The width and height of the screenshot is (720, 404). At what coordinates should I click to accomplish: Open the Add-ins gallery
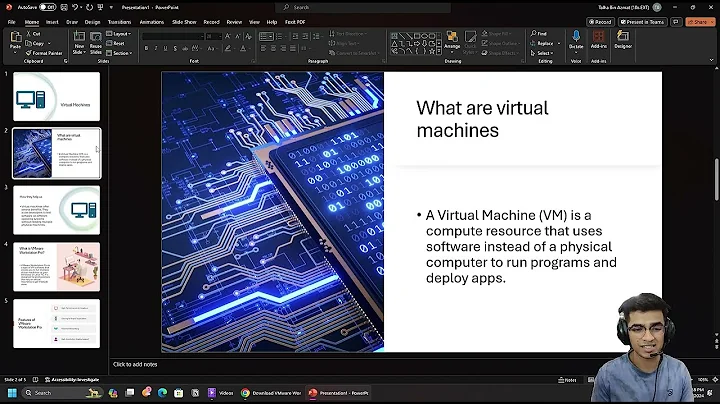(598, 39)
